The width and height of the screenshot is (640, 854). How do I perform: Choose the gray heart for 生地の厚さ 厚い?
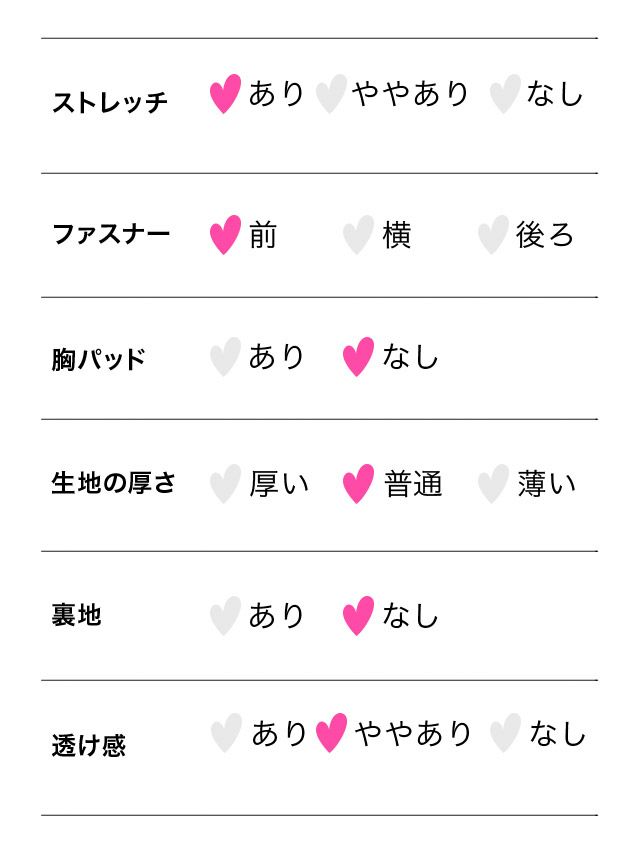225,484
